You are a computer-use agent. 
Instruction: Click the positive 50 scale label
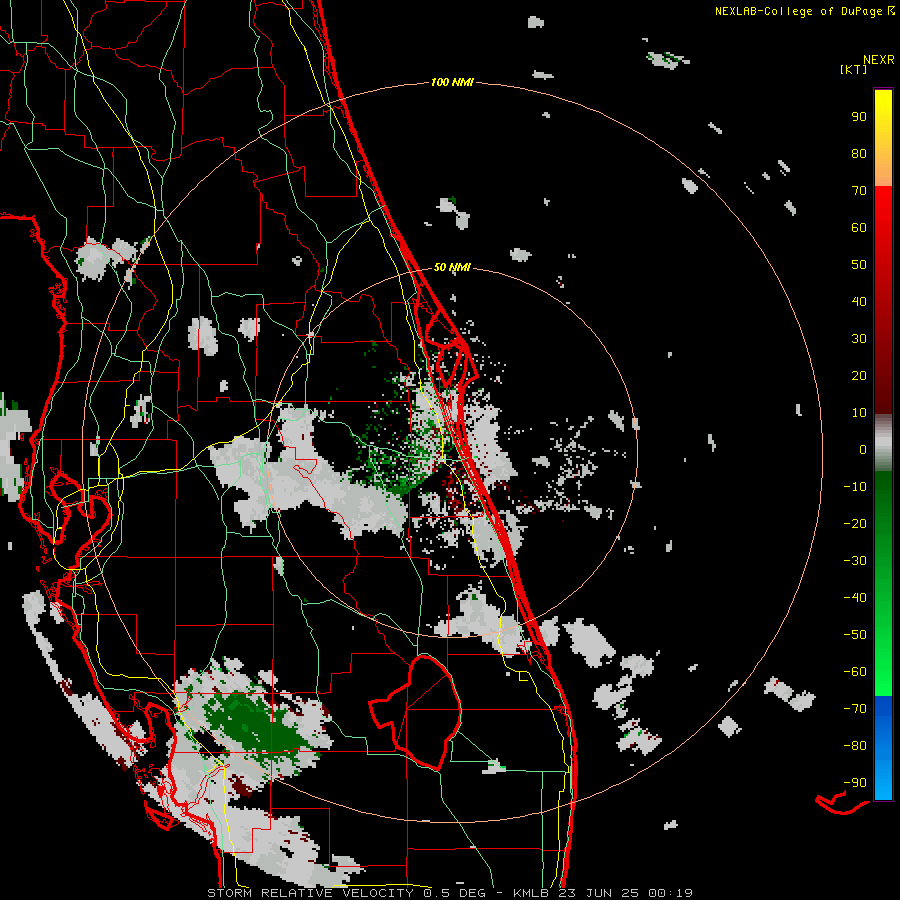859,265
